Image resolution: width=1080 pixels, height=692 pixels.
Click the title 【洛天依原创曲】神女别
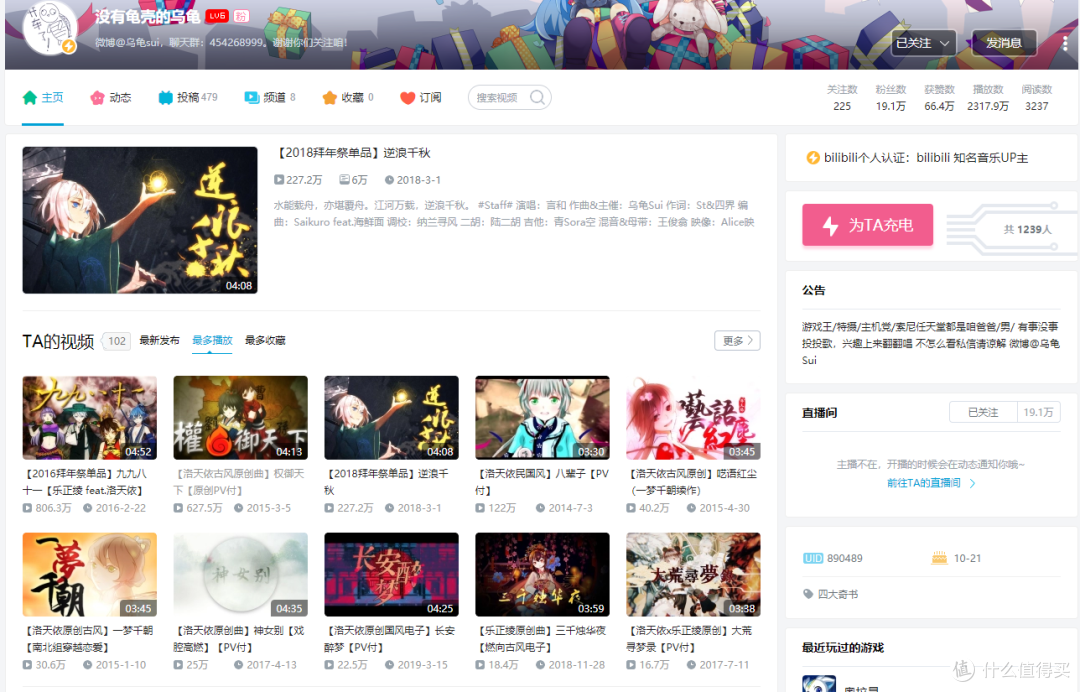(239, 639)
